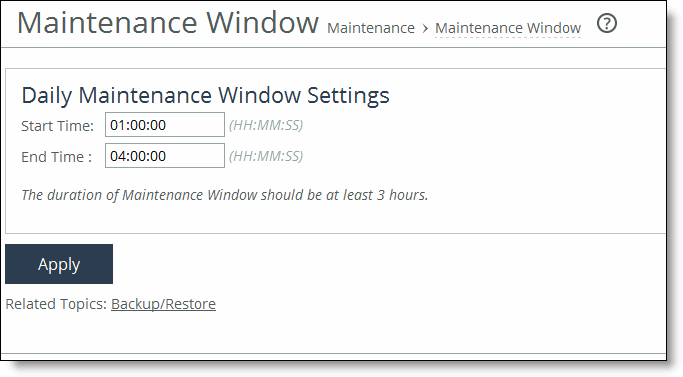
Task: Click the HH:MM:SS hint beside End Time
Action: (266, 156)
